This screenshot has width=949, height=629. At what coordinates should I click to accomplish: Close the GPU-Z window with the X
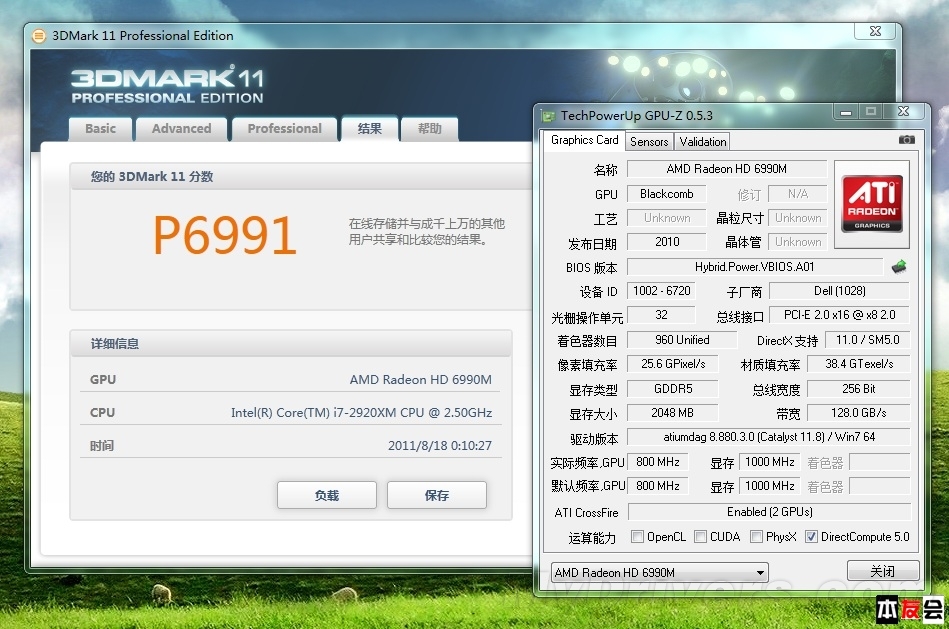point(902,112)
